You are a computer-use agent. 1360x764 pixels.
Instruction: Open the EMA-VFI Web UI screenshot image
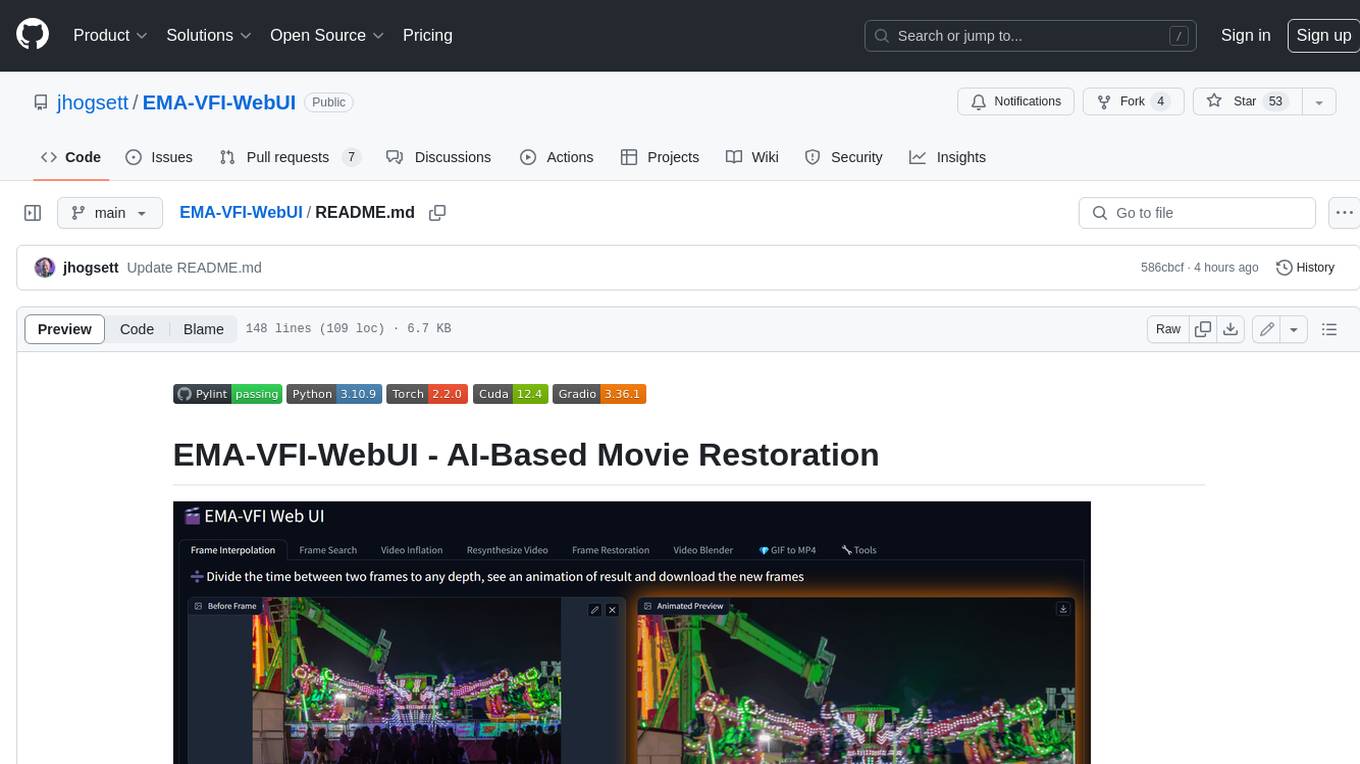point(631,632)
